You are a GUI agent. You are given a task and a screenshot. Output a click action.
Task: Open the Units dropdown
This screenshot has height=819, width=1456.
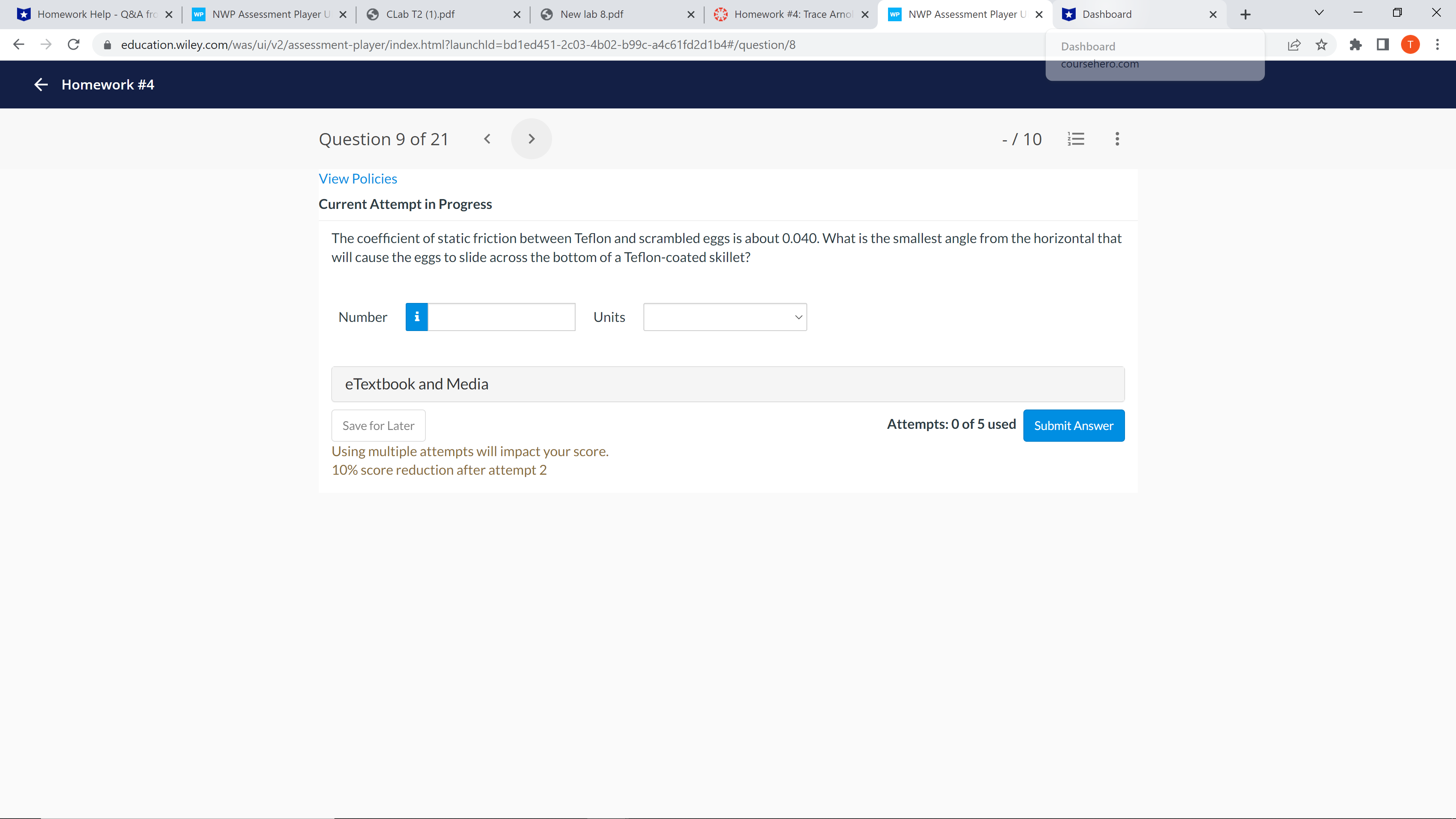(725, 317)
